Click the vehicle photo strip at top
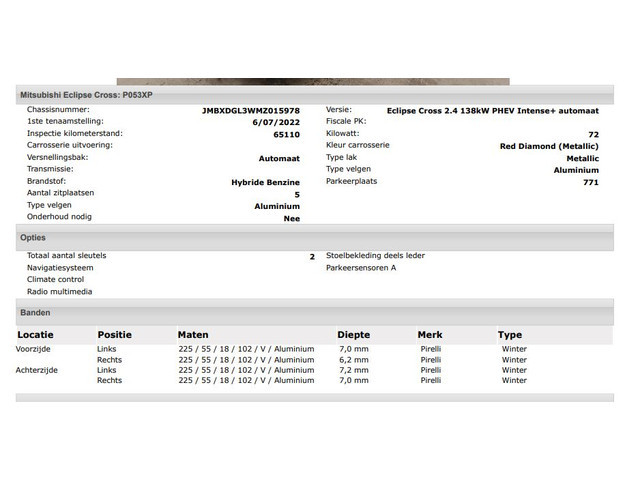This screenshot has height=480, width=640. 313,82
